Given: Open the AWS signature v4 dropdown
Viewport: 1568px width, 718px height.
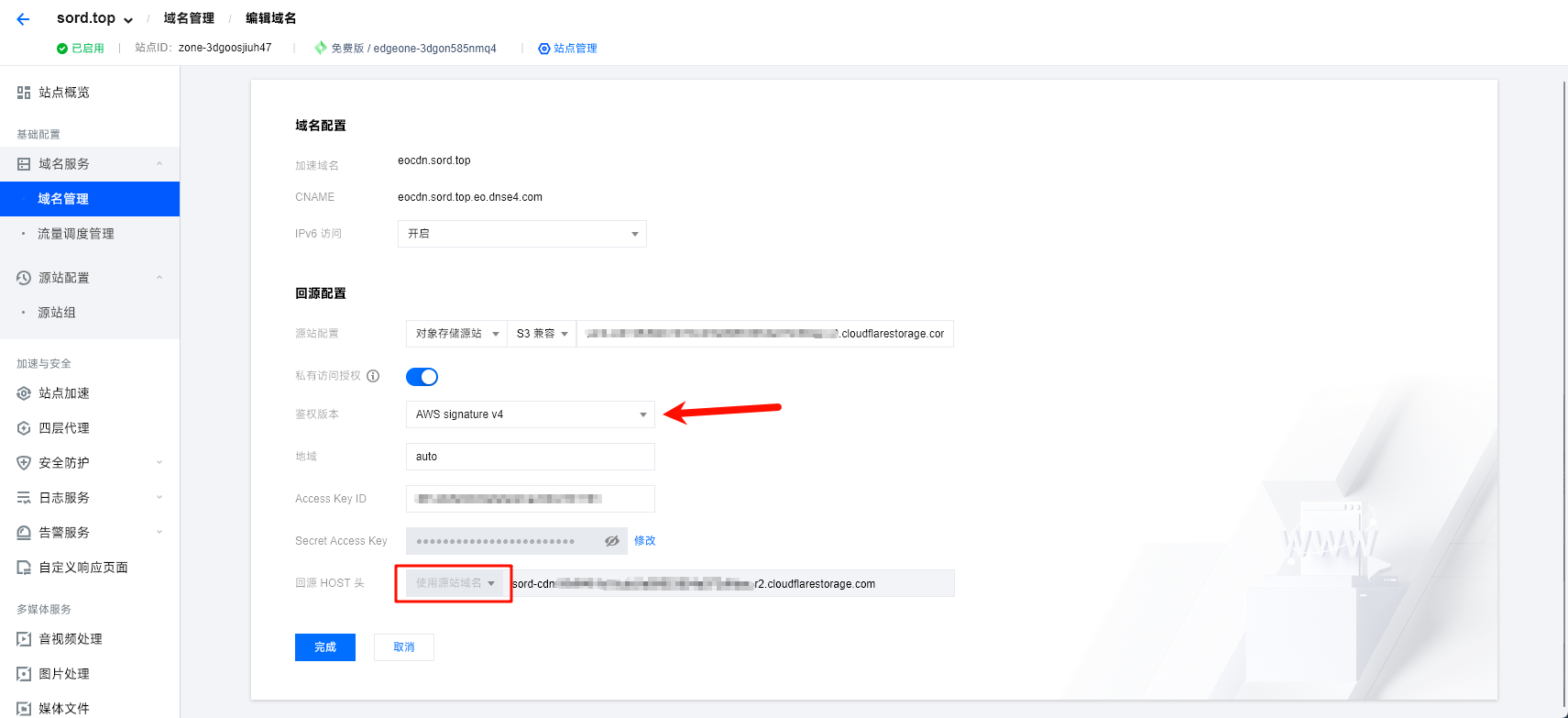Looking at the screenshot, I should tap(530, 414).
